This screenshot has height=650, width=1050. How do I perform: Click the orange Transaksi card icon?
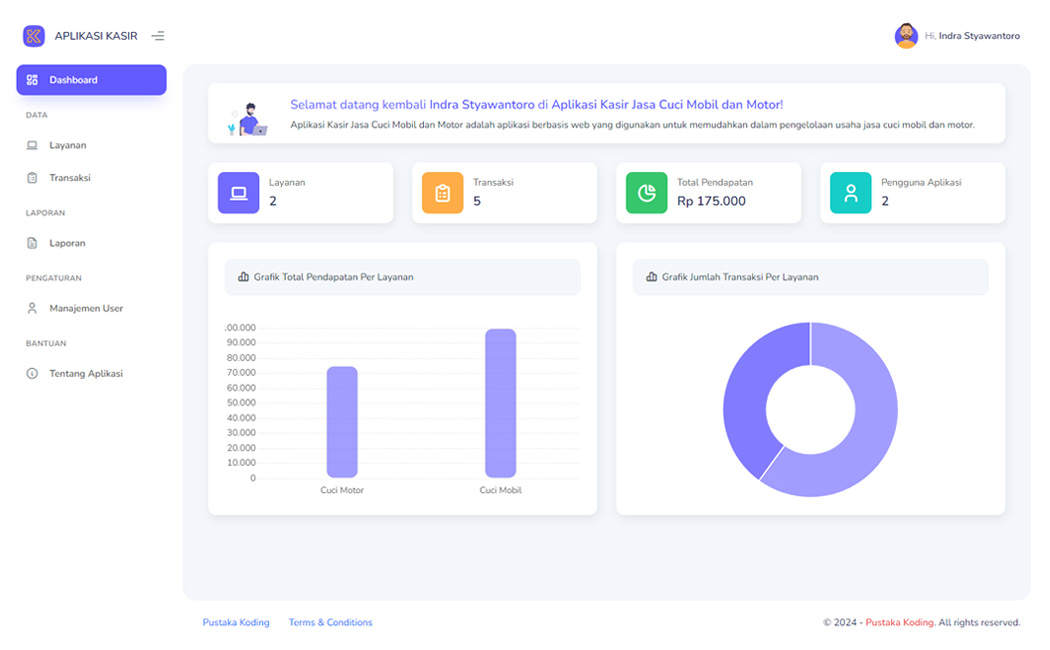tap(443, 193)
